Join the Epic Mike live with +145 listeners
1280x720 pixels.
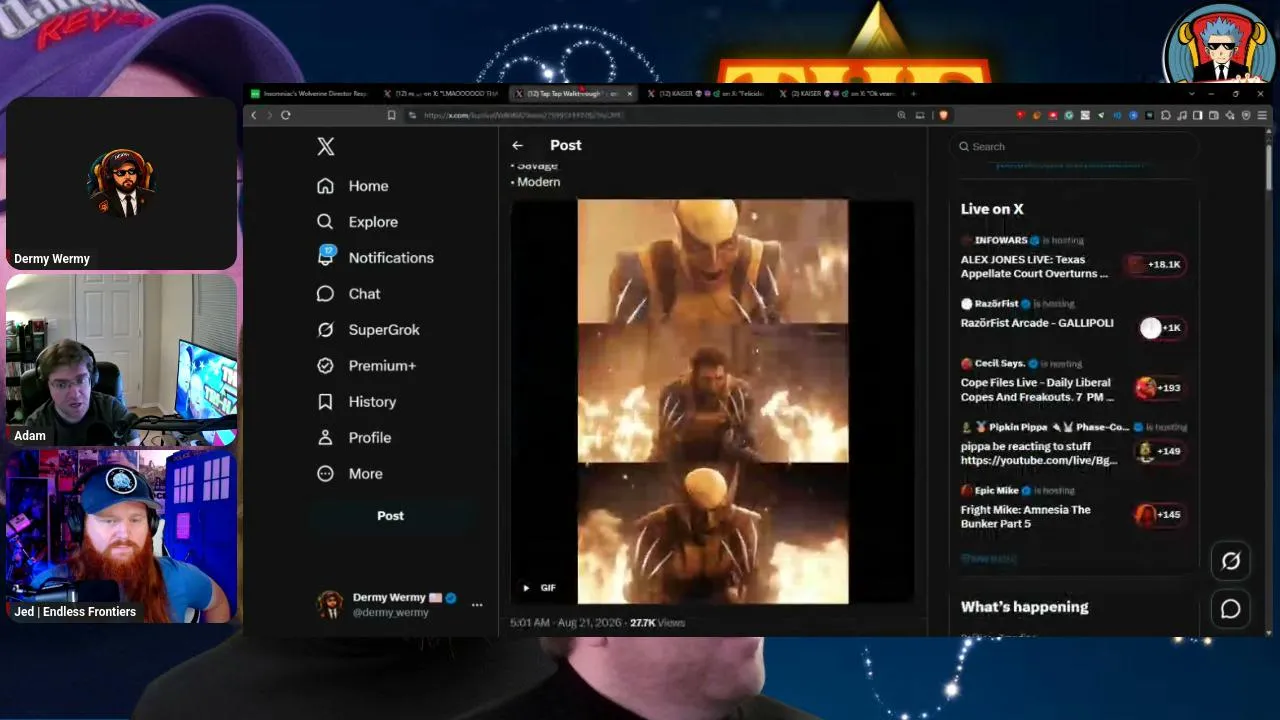click(1160, 514)
